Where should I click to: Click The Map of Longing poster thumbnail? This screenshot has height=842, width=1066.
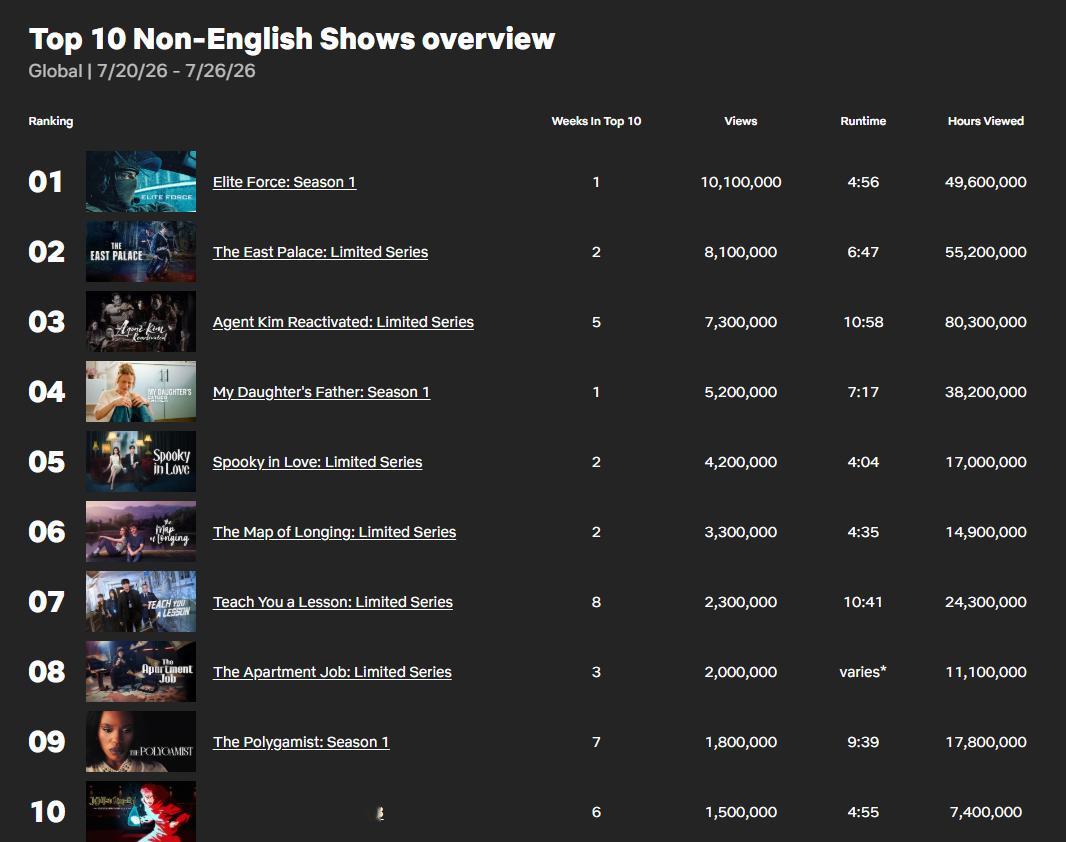141,531
